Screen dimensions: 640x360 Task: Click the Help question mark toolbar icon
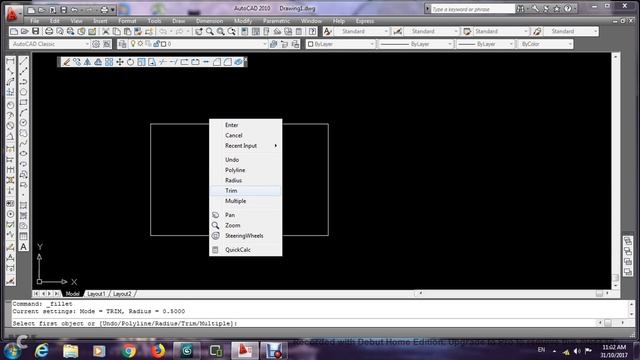(x=312, y=31)
